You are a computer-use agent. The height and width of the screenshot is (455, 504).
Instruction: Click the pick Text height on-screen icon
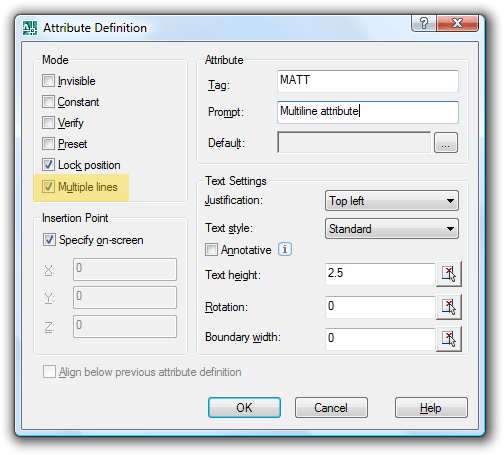point(449,274)
